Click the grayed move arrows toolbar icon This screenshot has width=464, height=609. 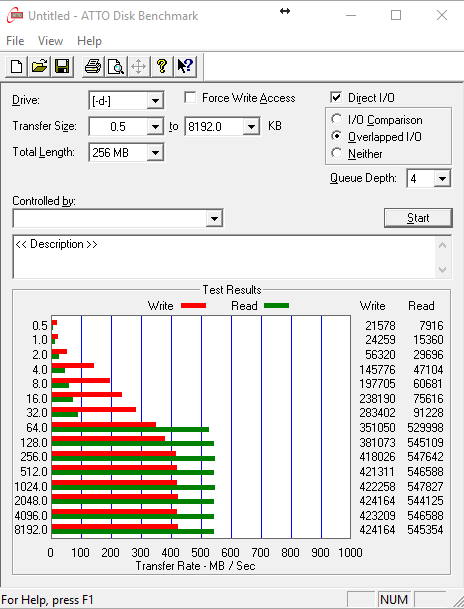coord(139,66)
